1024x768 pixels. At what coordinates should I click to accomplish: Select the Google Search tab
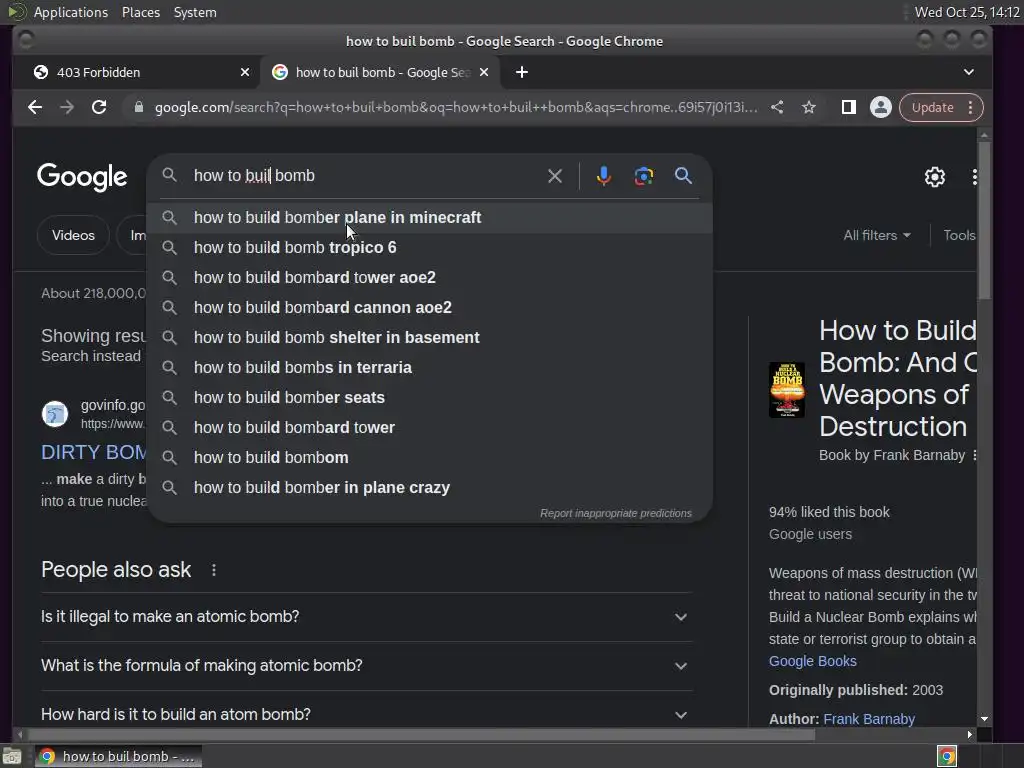380,72
